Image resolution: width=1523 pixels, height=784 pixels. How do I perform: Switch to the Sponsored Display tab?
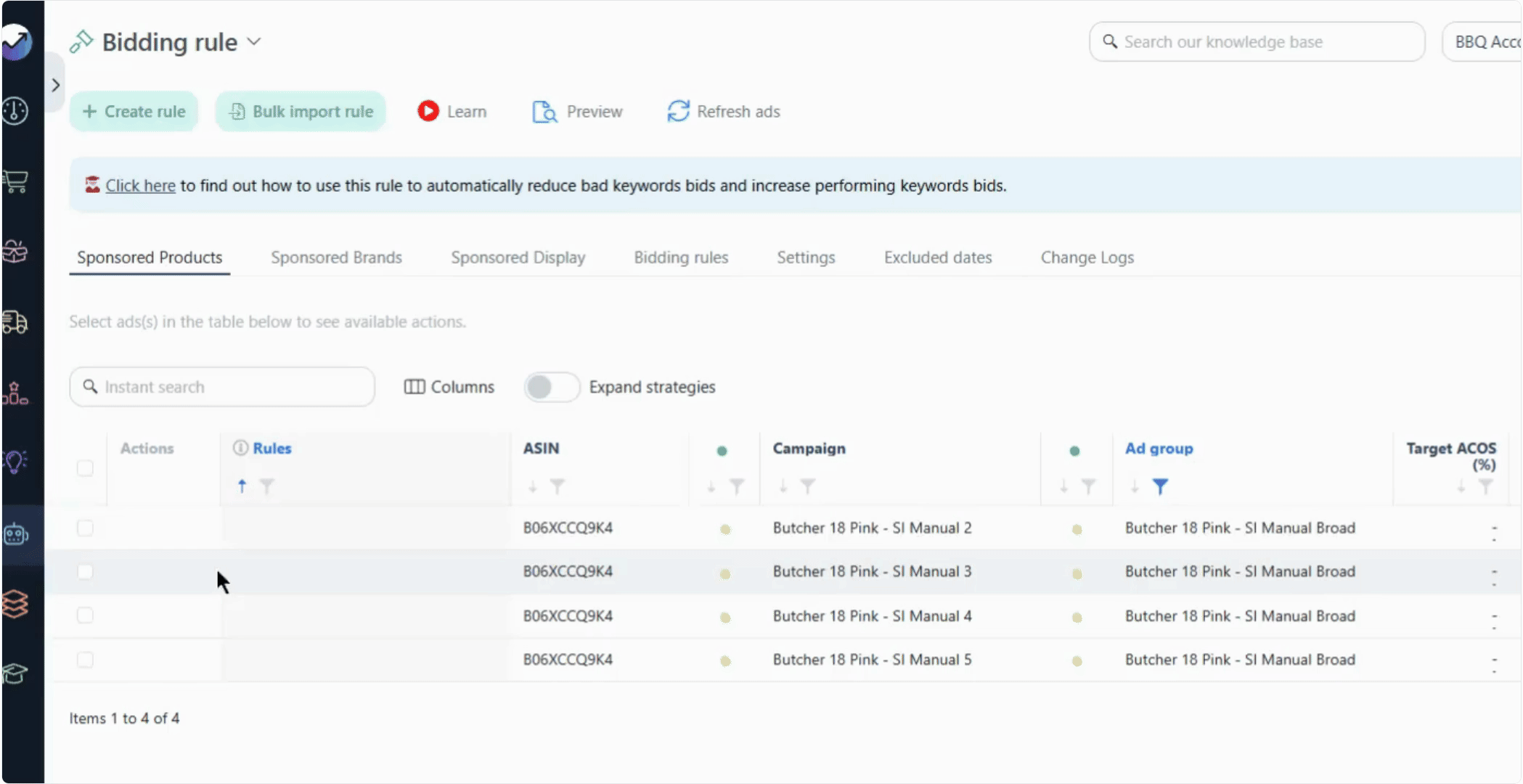[x=518, y=258]
